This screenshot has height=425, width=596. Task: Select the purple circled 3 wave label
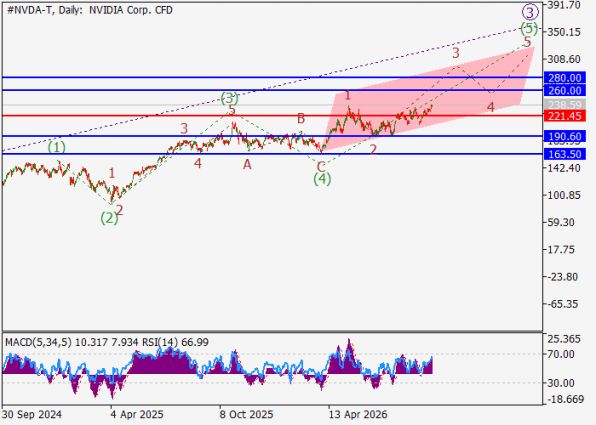click(529, 12)
